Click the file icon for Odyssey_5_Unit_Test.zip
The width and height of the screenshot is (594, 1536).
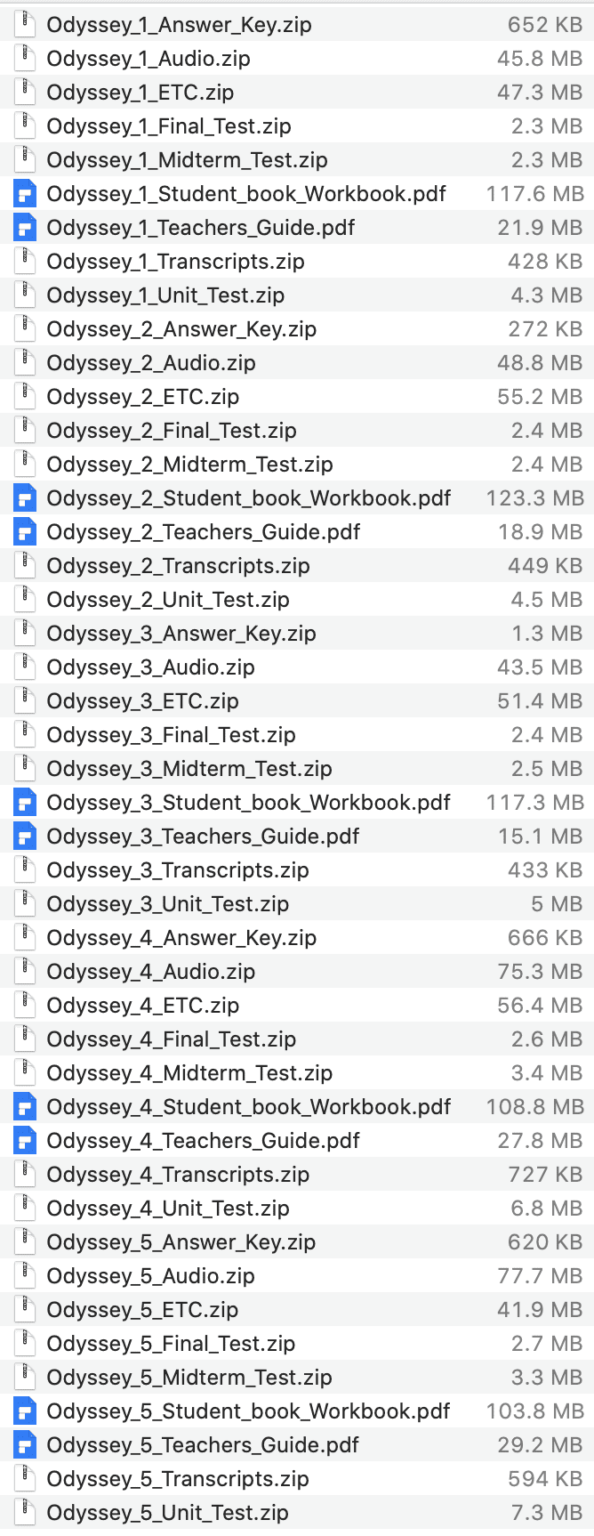coord(24,1513)
